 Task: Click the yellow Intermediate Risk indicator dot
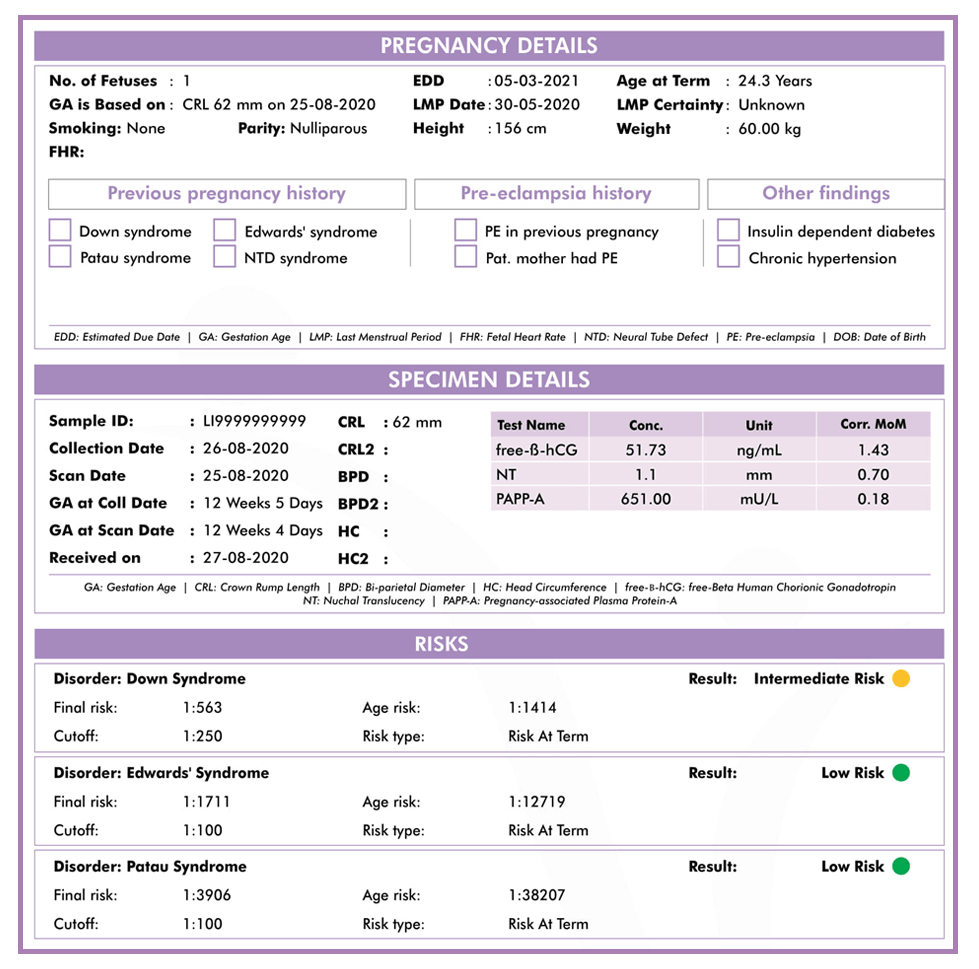pos(900,679)
